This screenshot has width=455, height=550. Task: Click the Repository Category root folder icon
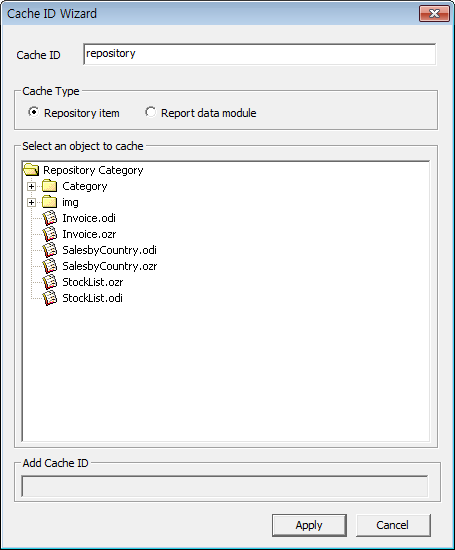click(x=31, y=170)
